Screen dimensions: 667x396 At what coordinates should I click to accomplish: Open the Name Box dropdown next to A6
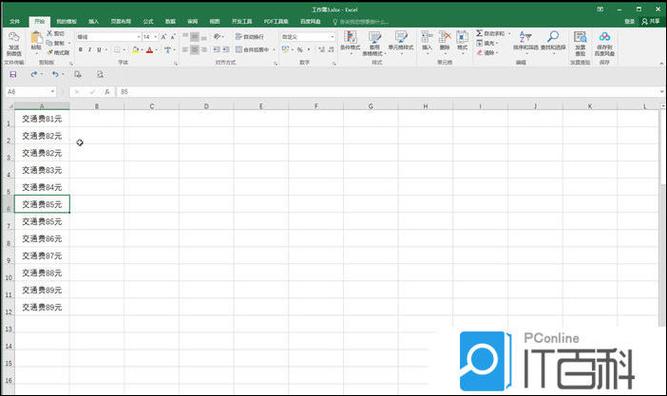[x=52, y=91]
